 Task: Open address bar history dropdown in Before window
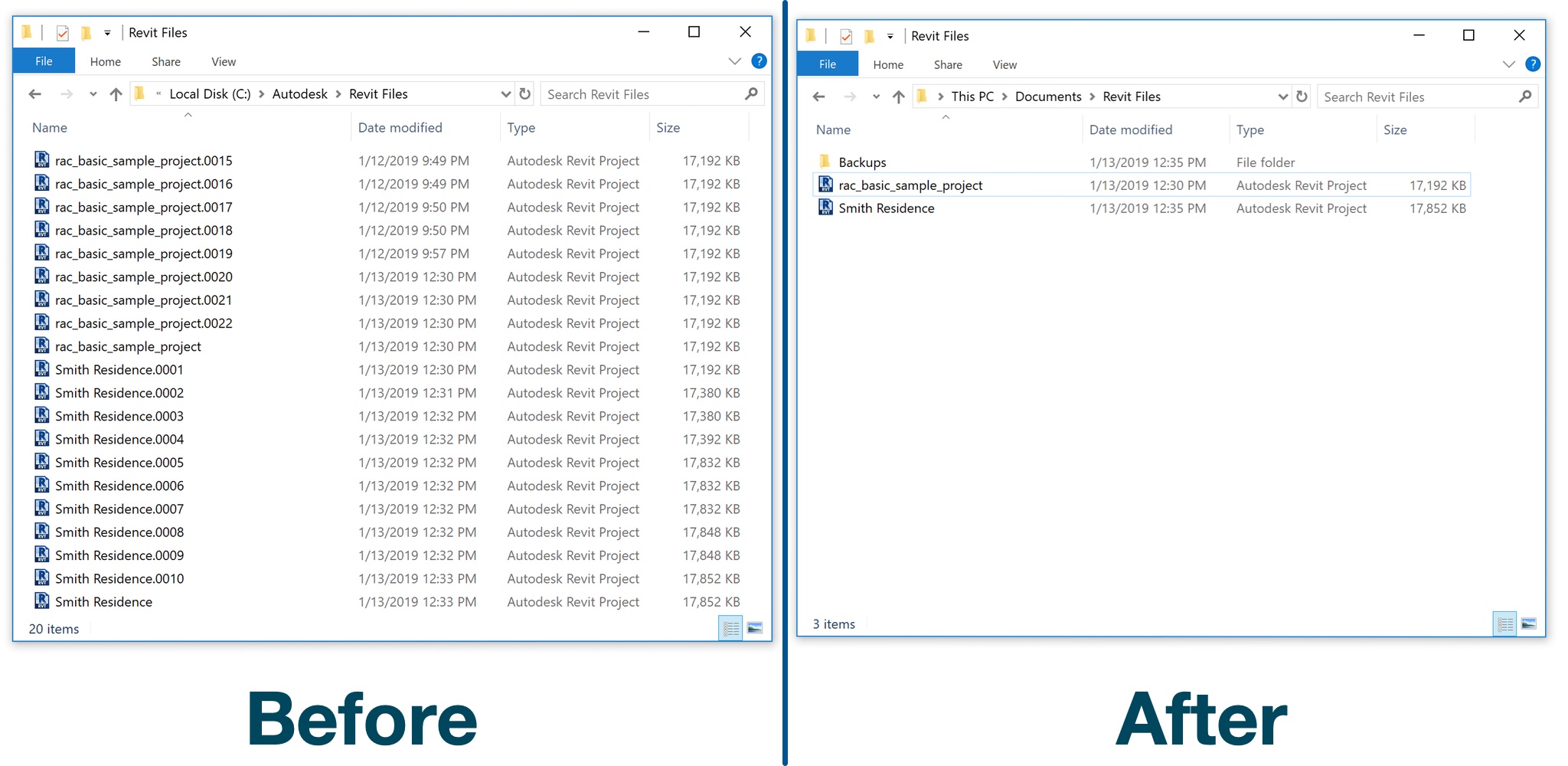505,94
